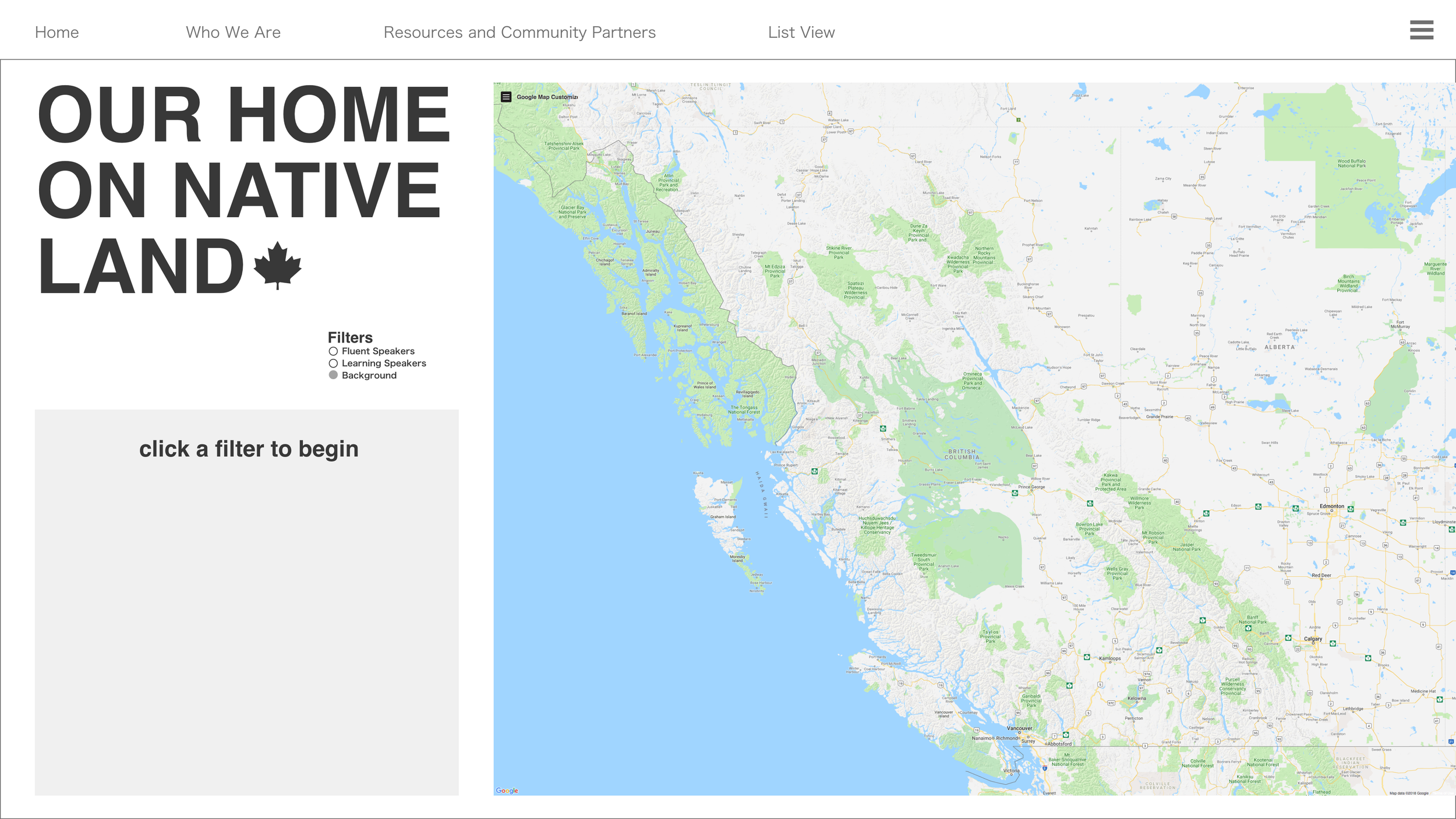This screenshot has height=819, width=1456.
Task: Click the highway shield marker west of Kamloops
Action: [1087, 657]
